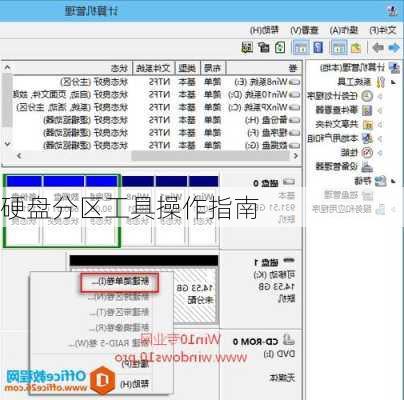Click the green refresh toolbar icon
Screen dimensions: 404x400
click(280, 47)
